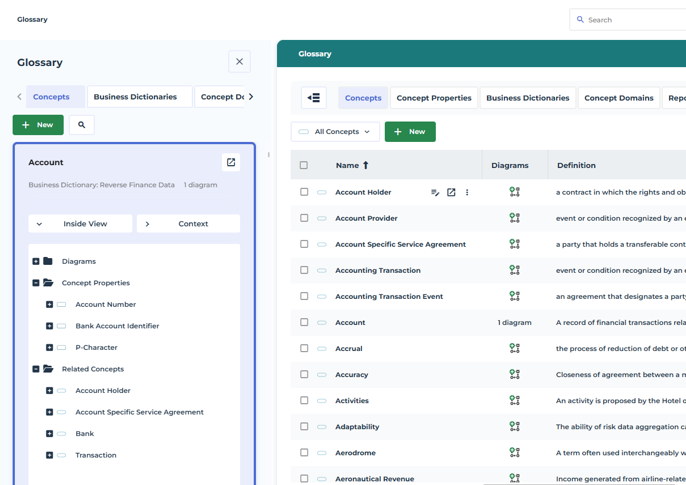This screenshot has width=686, height=485.
Task: Click diagram icon for Account Provider row
Action: tap(514, 218)
